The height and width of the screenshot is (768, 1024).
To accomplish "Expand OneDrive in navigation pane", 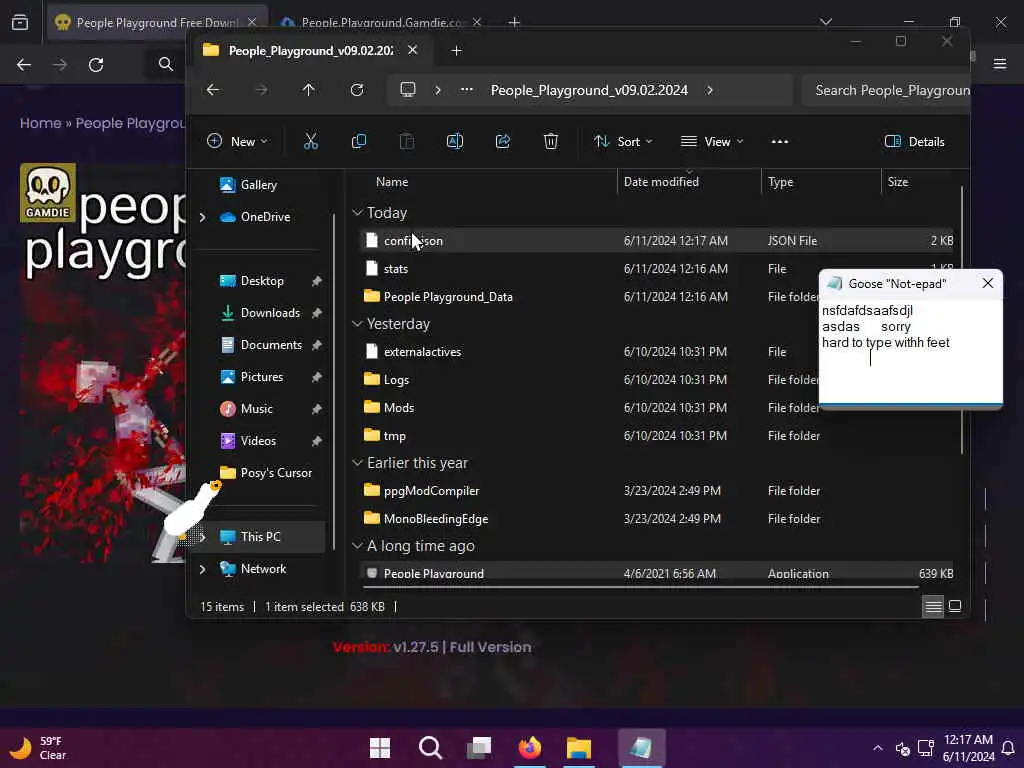I will pyautogui.click(x=202, y=217).
